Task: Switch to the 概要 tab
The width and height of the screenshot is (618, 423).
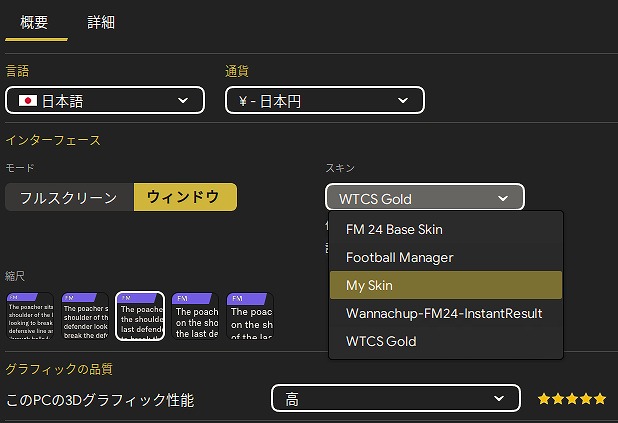Action: click(x=37, y=22)
